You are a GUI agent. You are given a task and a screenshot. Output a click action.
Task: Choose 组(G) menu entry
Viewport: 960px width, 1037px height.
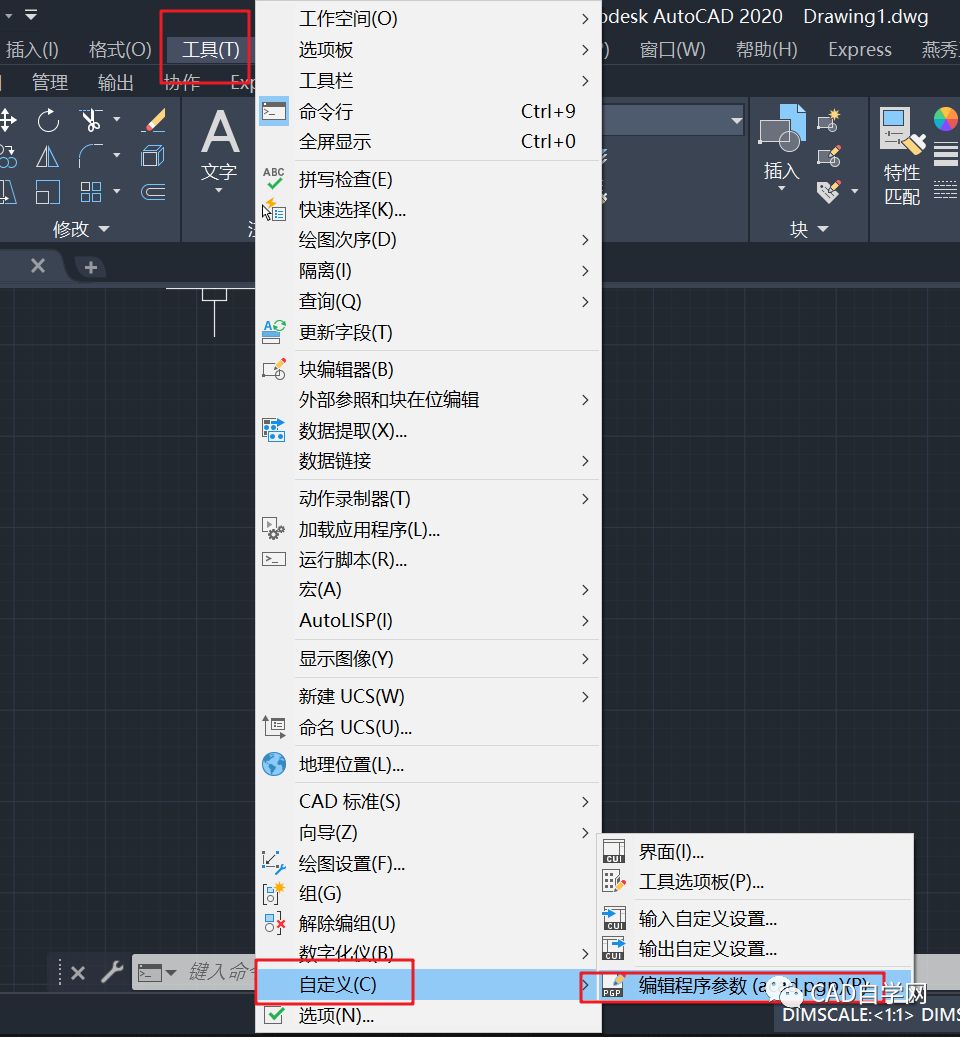pyautogui.click(x=428, y=893)
